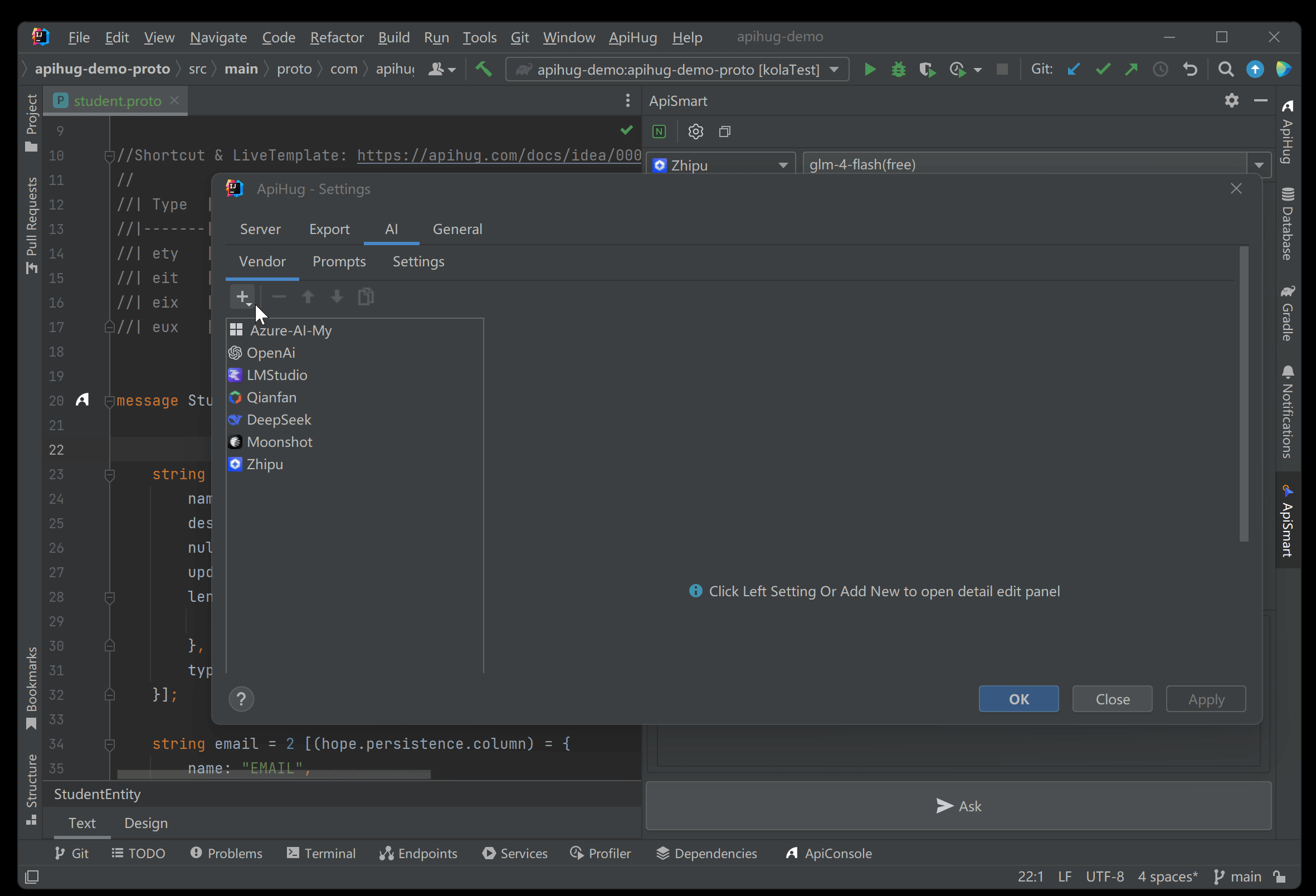
Task: Open the Refactor menu
Action: pos(337,37)
